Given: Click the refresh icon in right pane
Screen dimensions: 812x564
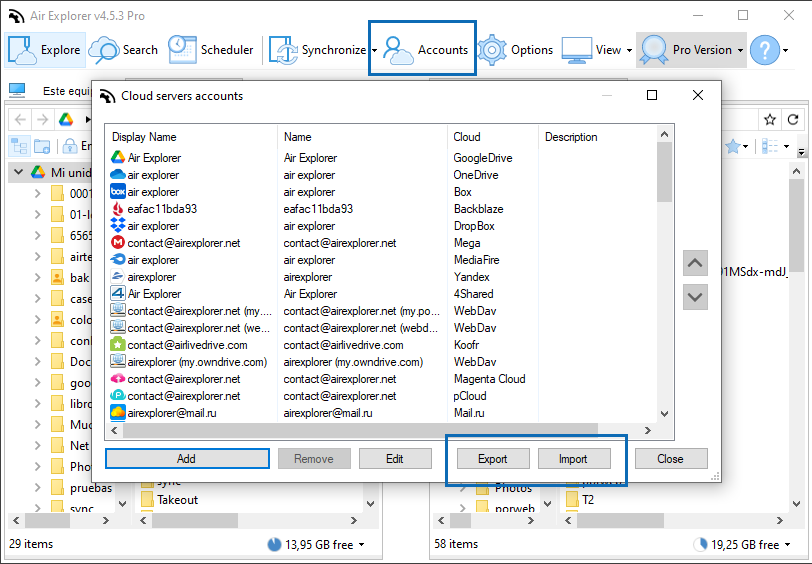Looking at the screenshot, I should click(x=793, y=120).
